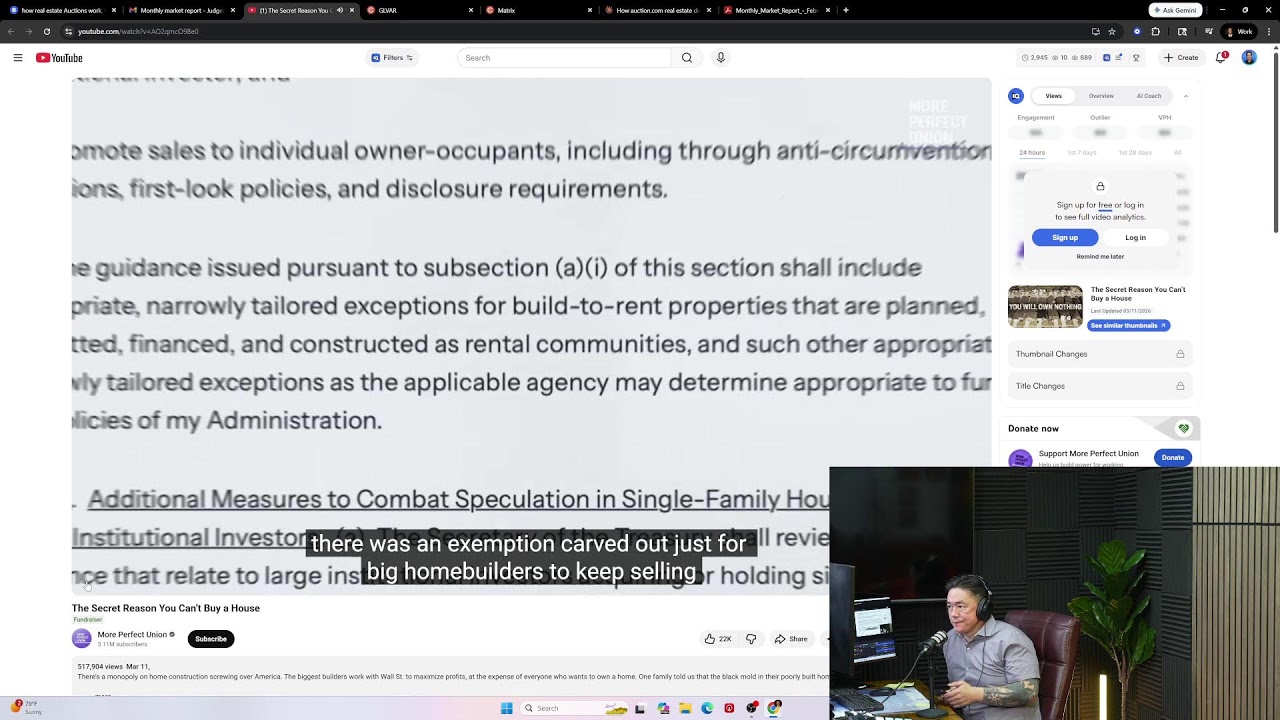Bookmark this page with star icon
The height and width of the screenshot is (720, 1280).
point(1112,31)
